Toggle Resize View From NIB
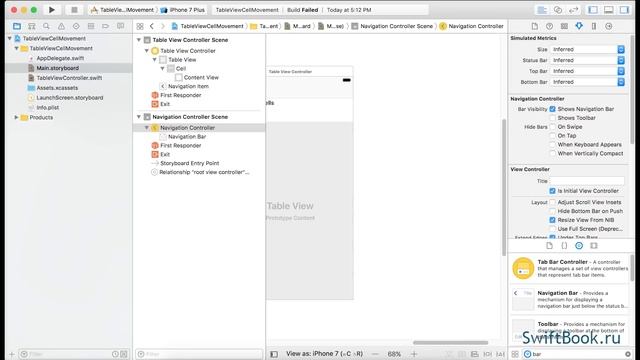 (552, 220)
